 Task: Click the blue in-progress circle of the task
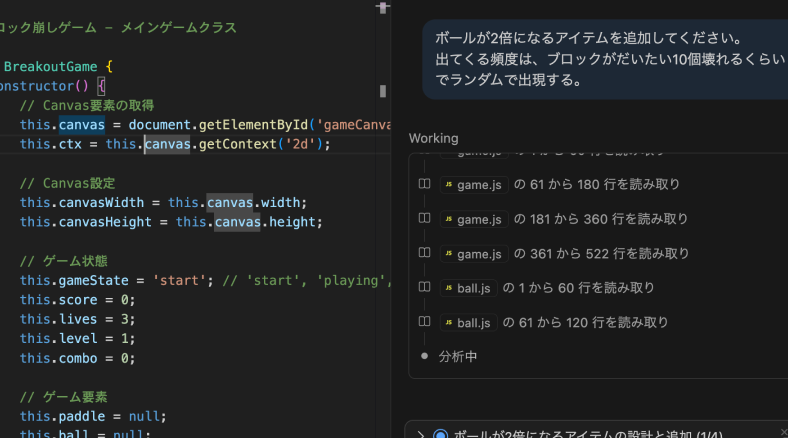(x=440, y=434)
